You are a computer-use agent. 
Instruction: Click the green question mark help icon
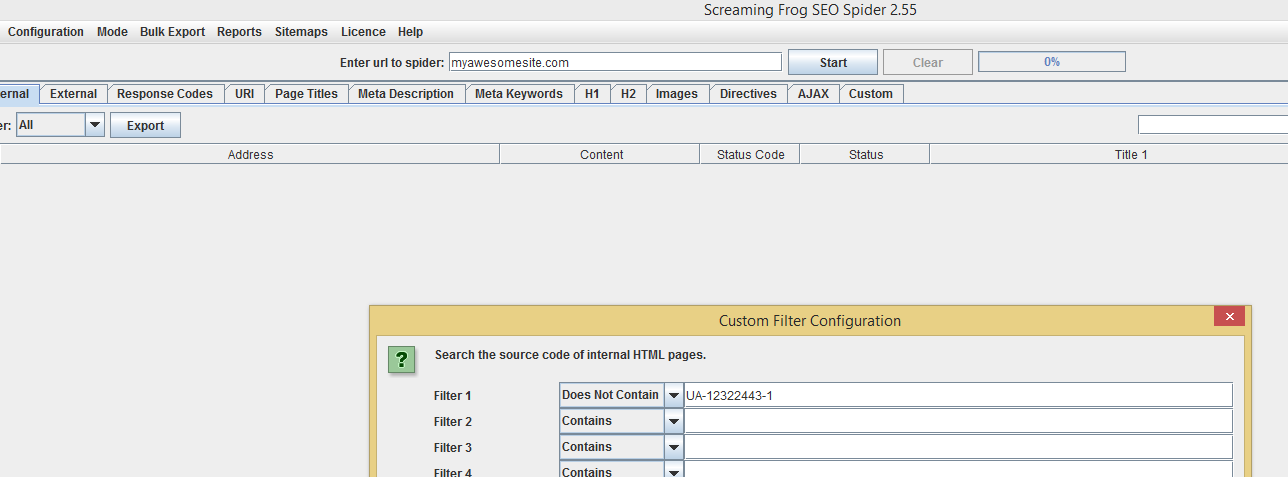pos(401,360)
